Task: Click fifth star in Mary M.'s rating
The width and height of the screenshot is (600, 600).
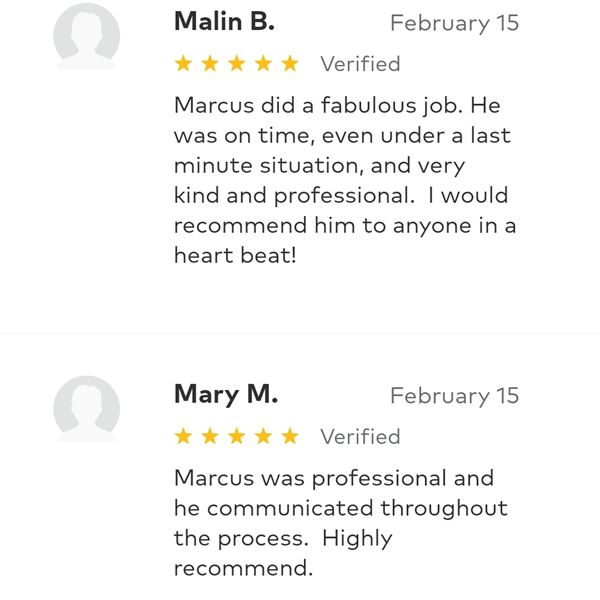Action: [x=290, y=437]
